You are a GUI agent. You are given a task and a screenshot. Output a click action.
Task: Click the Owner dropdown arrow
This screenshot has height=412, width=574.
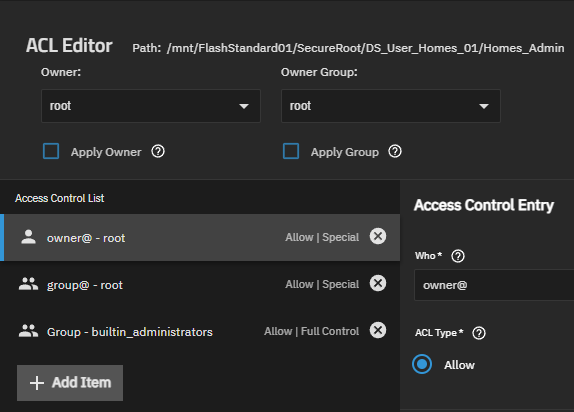coord(244,106)
